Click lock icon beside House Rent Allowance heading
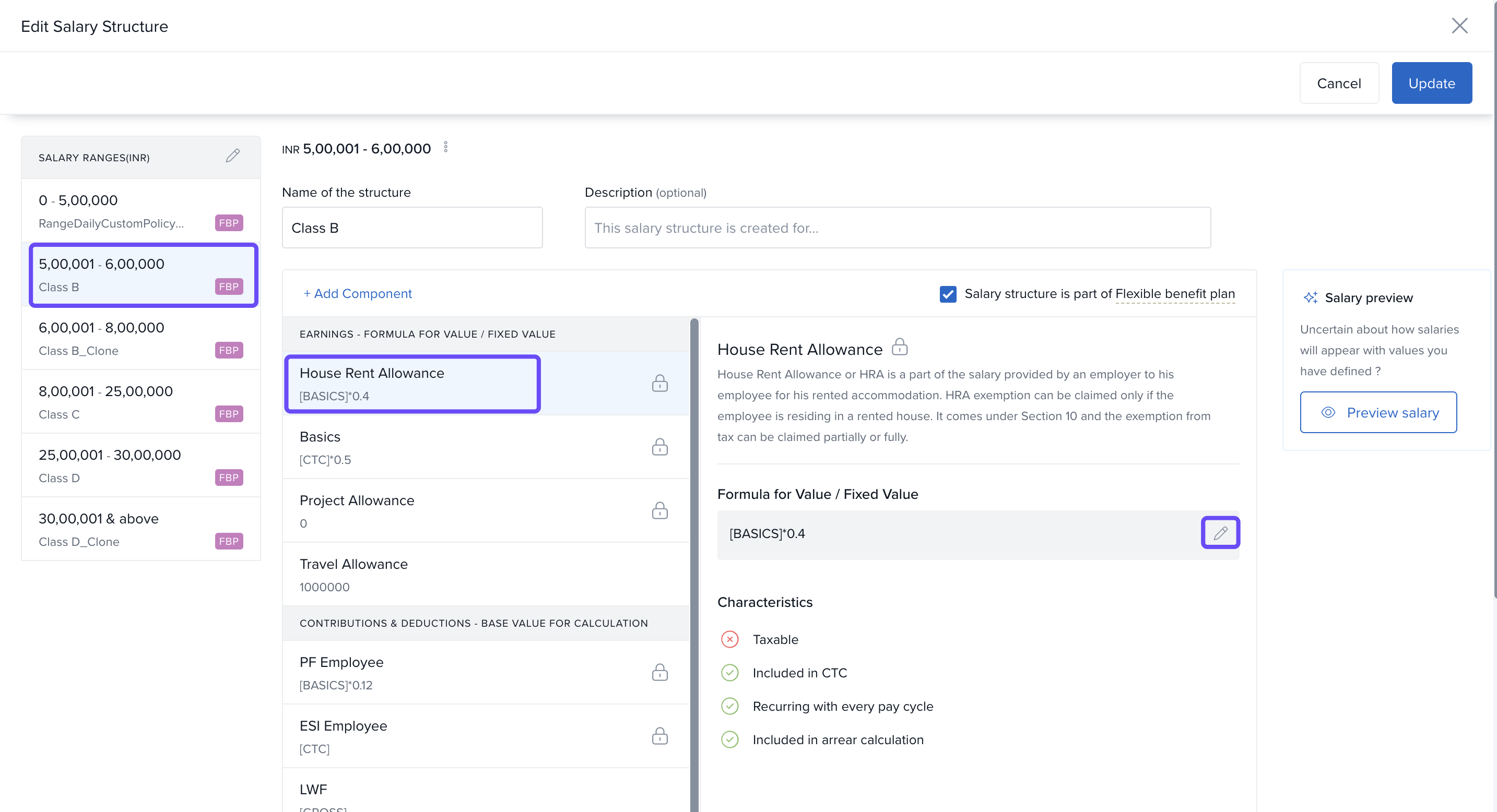This screenshot has width=1497, height=812. pyautogui.click(x=900, y=348)
